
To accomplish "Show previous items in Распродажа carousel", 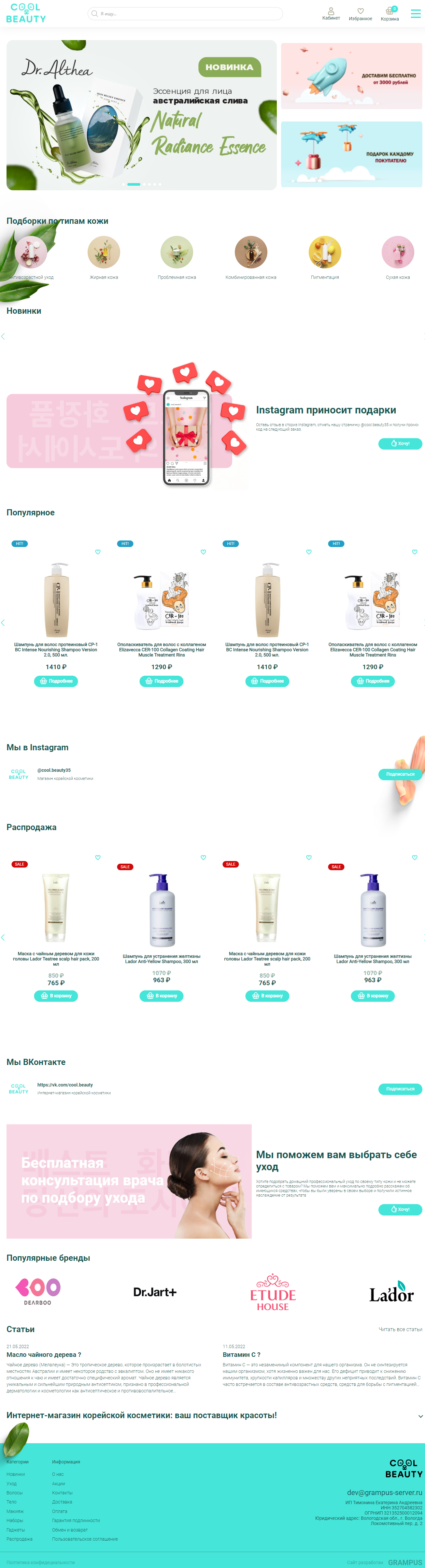I will 3,937.
